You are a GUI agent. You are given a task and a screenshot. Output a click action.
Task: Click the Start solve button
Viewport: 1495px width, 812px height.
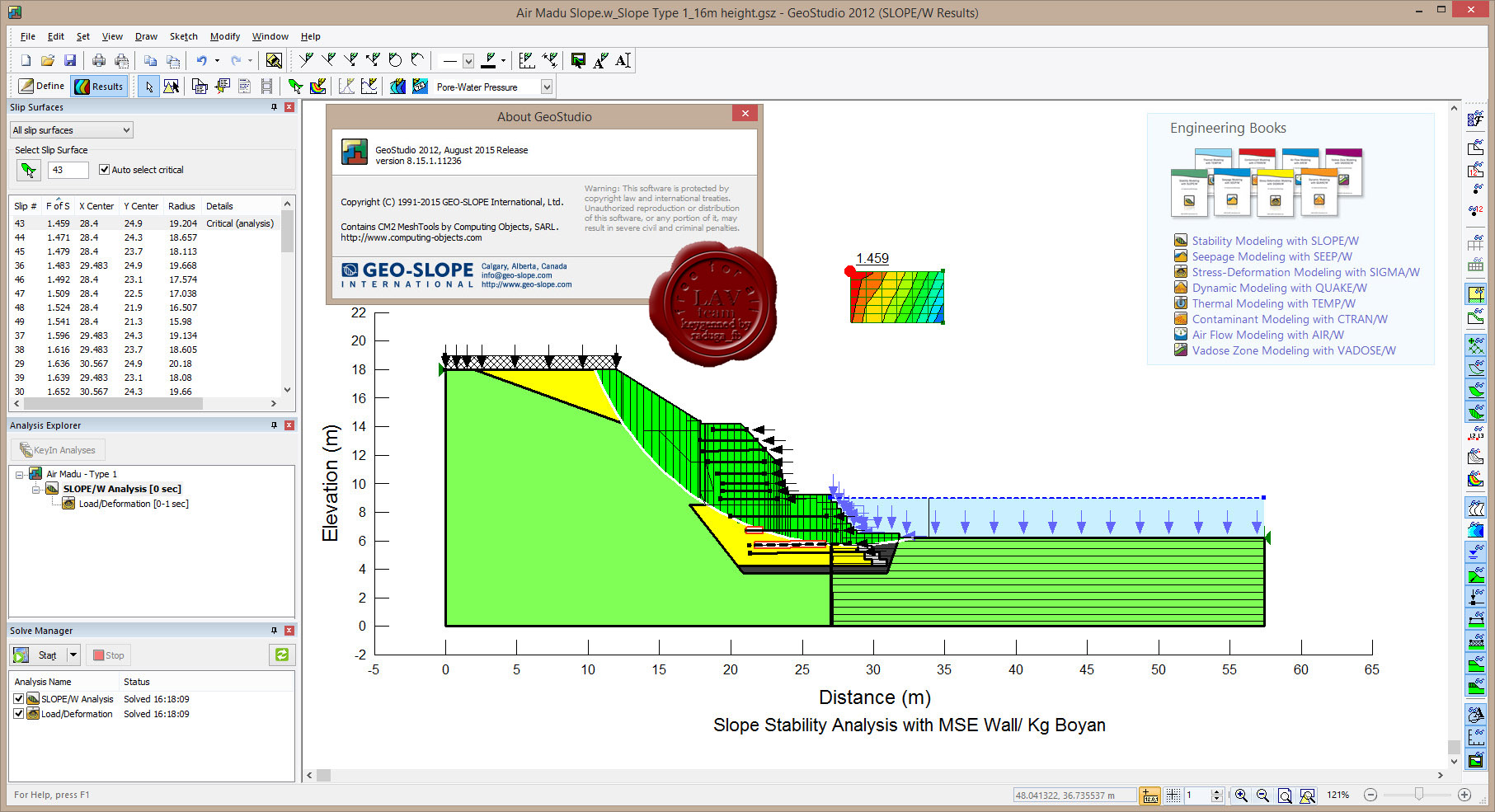(39, 655)
